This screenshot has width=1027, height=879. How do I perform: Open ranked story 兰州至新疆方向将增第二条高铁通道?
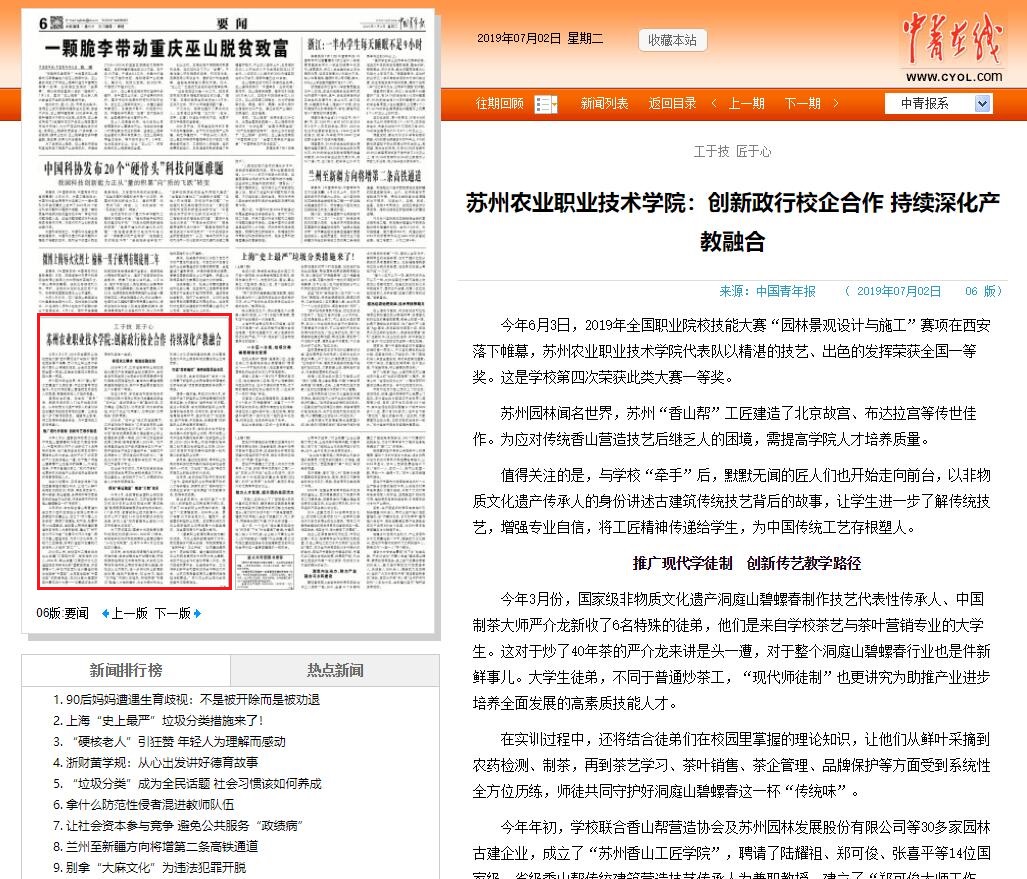point(162,846)
